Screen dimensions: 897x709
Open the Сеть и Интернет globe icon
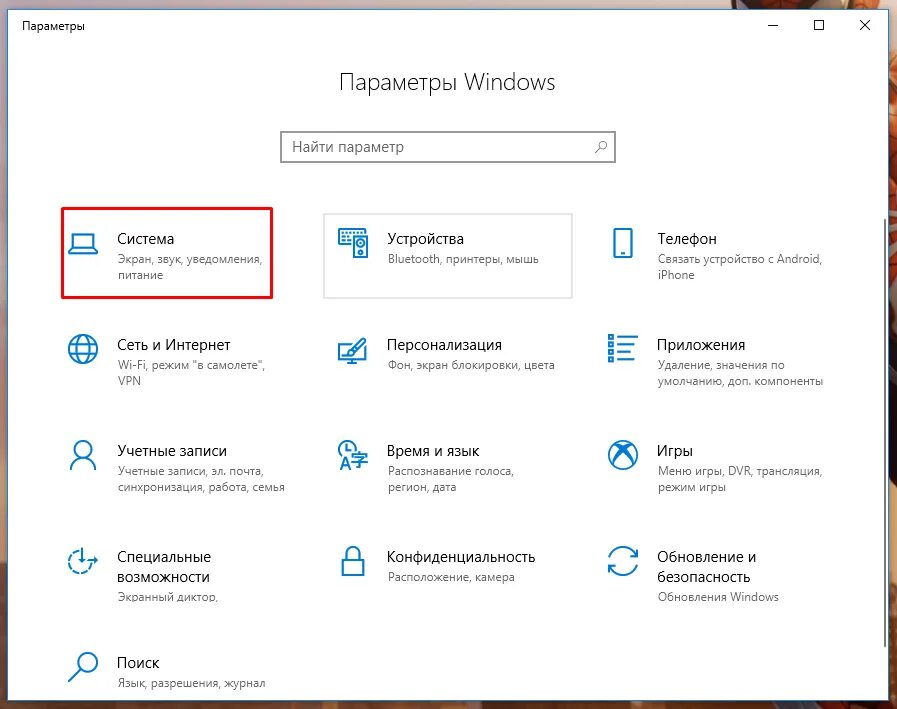[83, 349]
